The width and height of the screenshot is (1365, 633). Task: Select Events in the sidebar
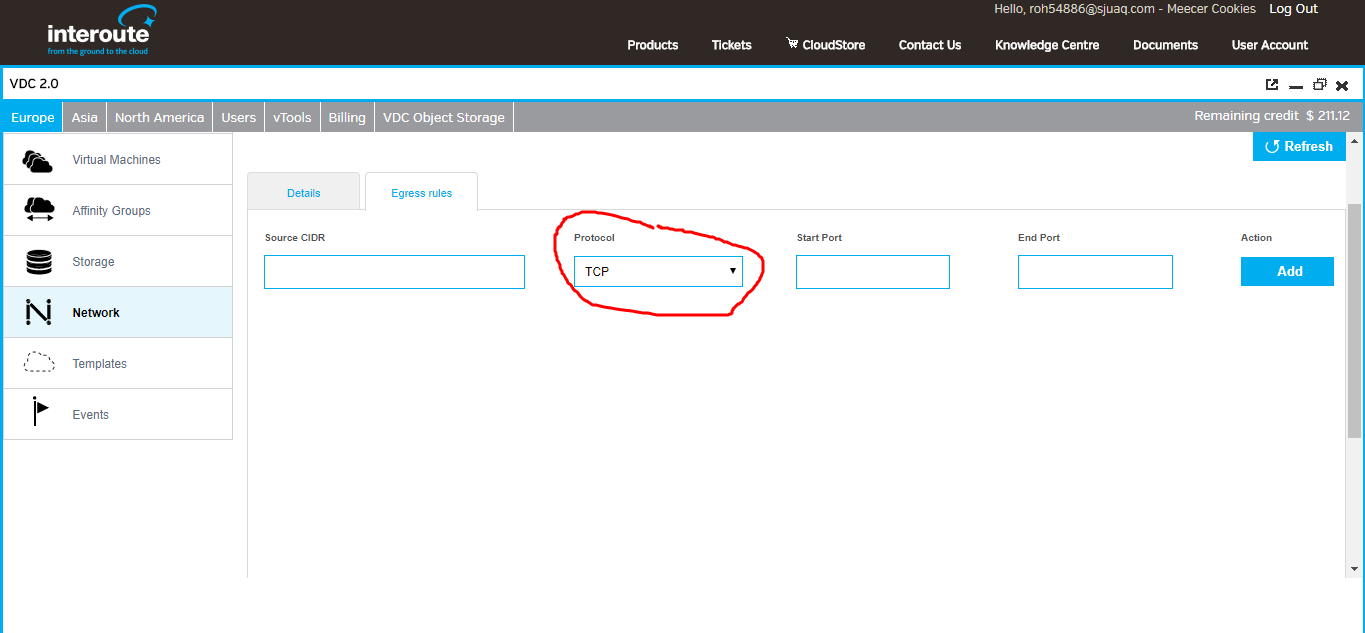pyautogui.click(x=118, y=415)
